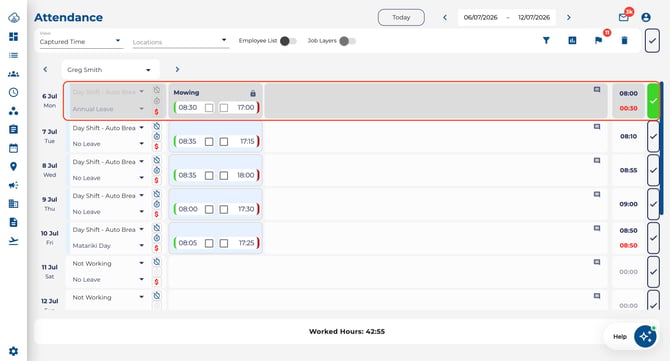Open the 11 Jul Not Working dropdown
Screen dimensions: 670x361
tap(109, 263)
